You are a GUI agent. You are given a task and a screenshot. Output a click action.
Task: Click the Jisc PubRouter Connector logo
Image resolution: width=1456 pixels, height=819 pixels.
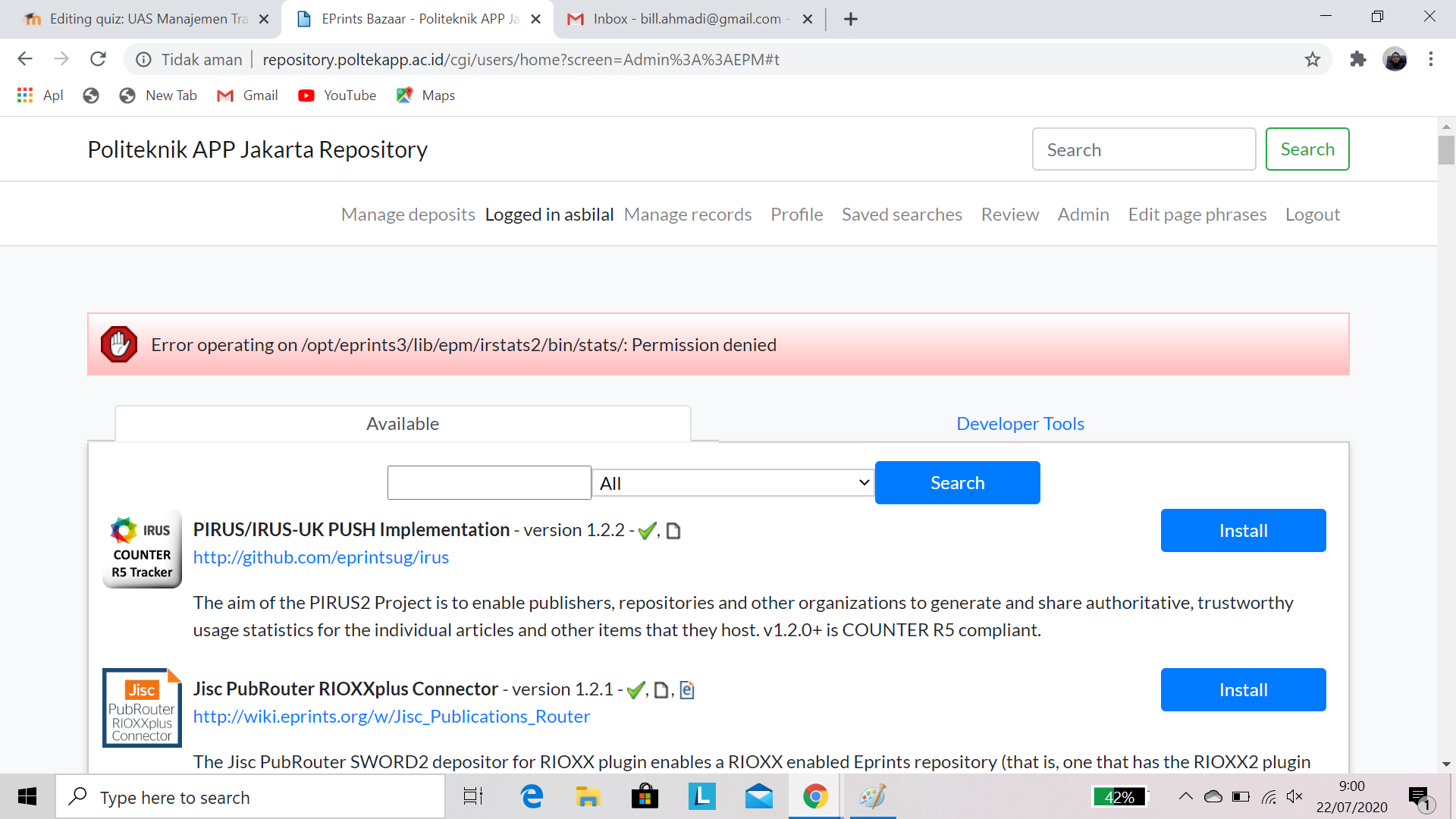[142, 708]
